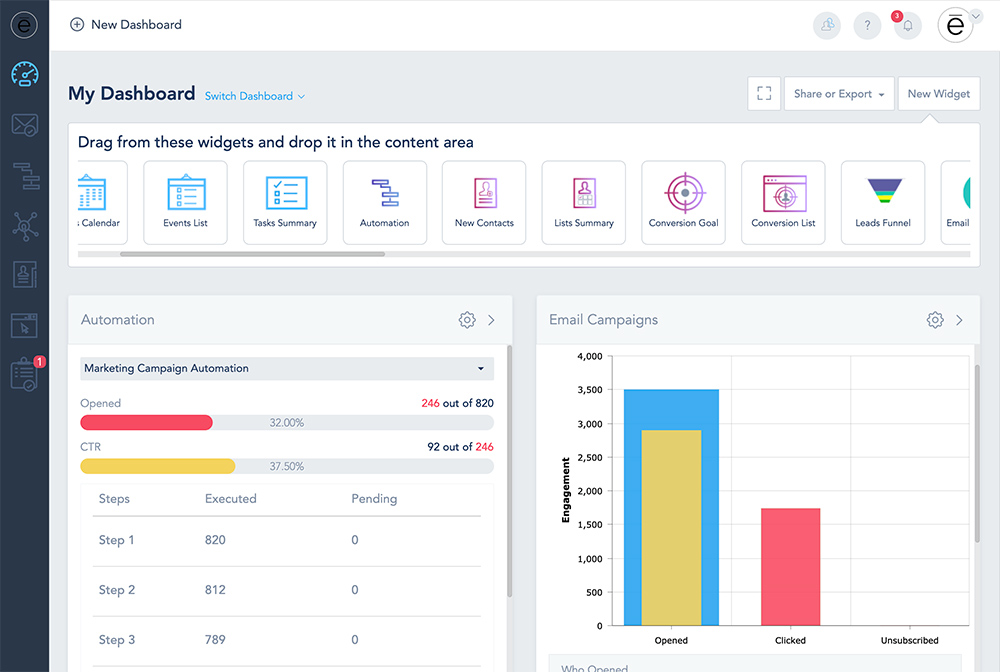Screen dimensions: 1000x672
Task: Open settings gear on Email Campaigns widget
Action: click(935, 320)
